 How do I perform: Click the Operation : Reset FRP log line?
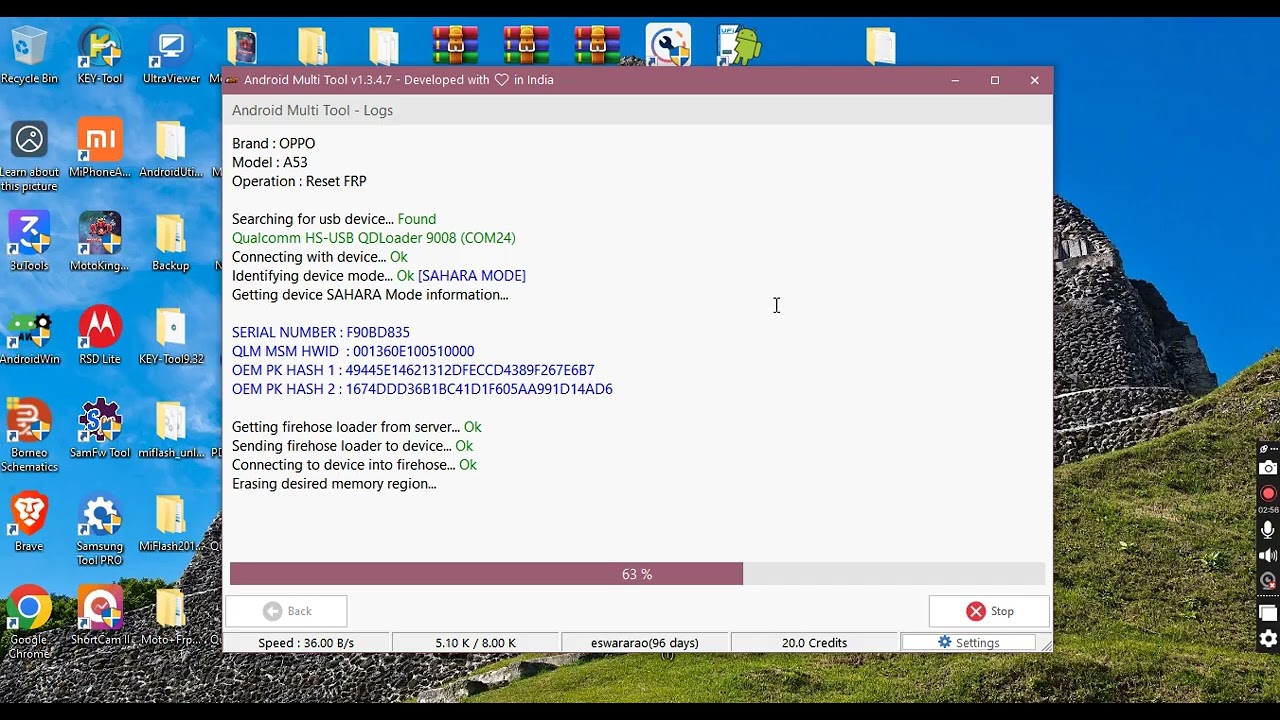coord(299,181)
